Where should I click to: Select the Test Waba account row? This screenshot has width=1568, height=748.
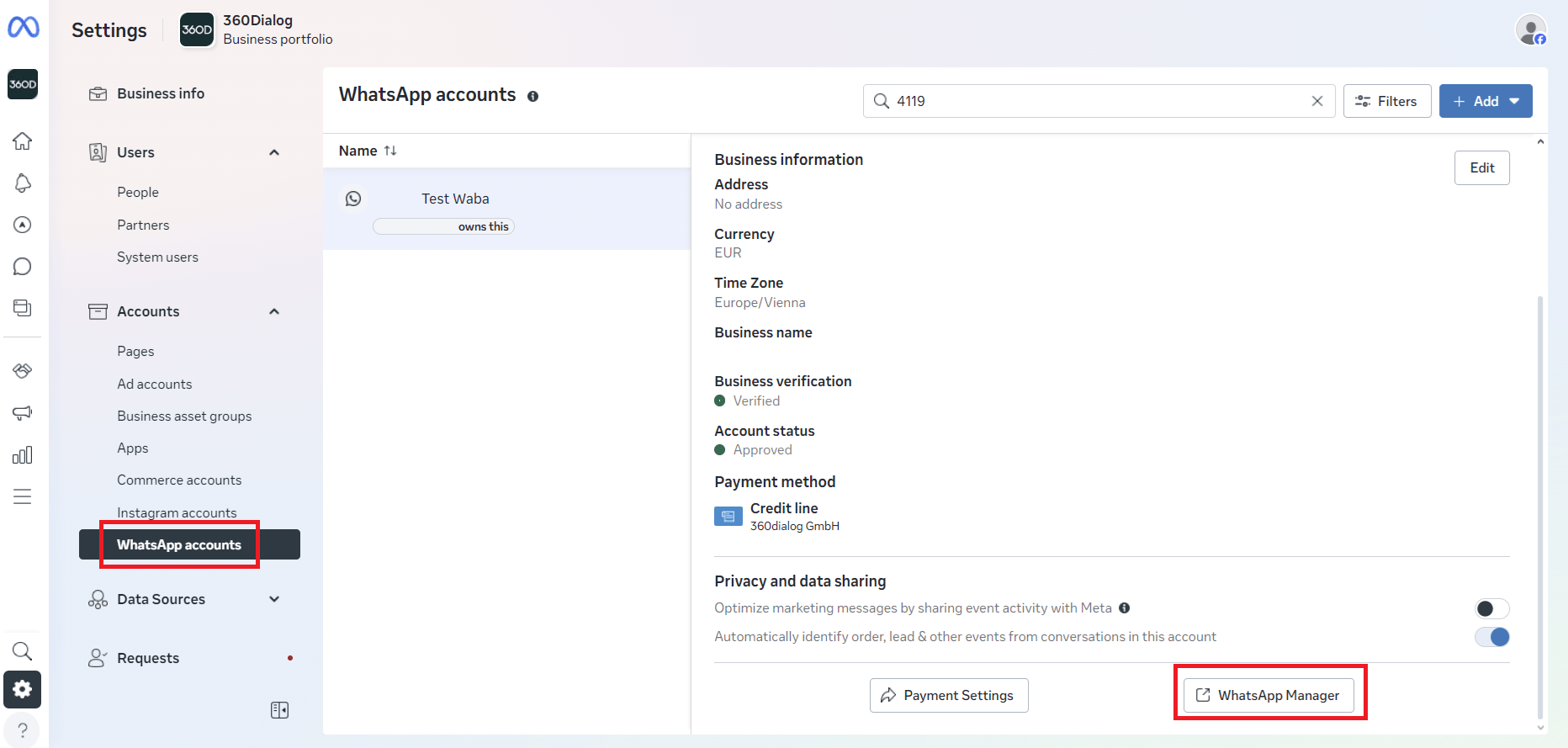507,209
